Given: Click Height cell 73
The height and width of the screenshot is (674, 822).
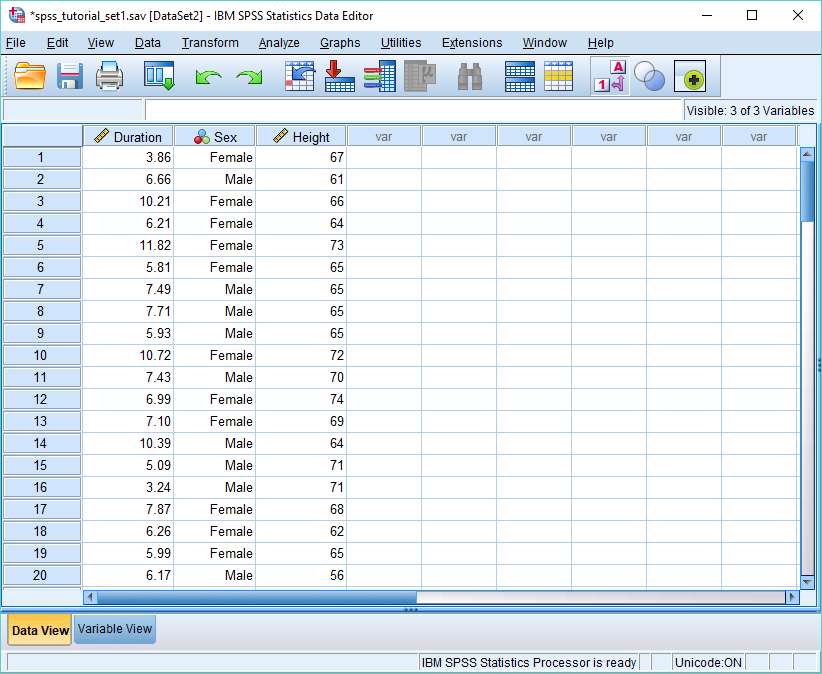Looking at the screenshot, I should point(301,245).
